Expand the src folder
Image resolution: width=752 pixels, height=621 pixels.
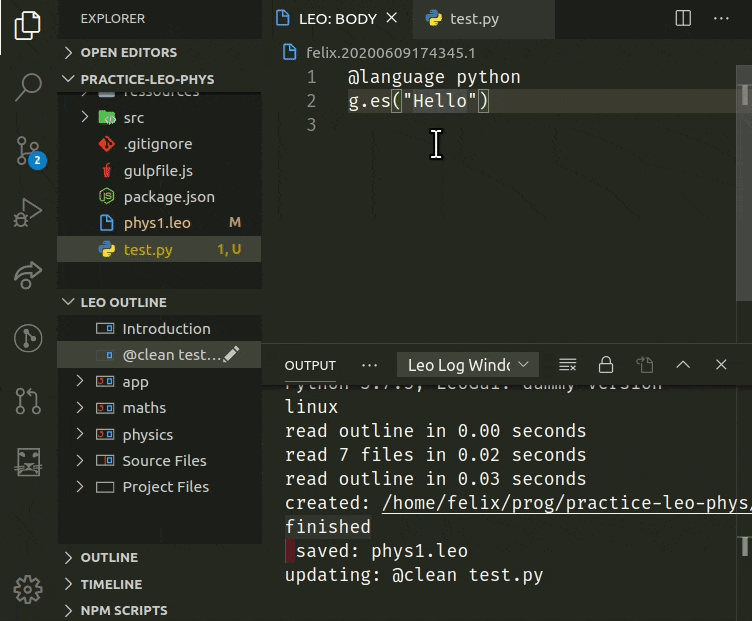point(85,117)
